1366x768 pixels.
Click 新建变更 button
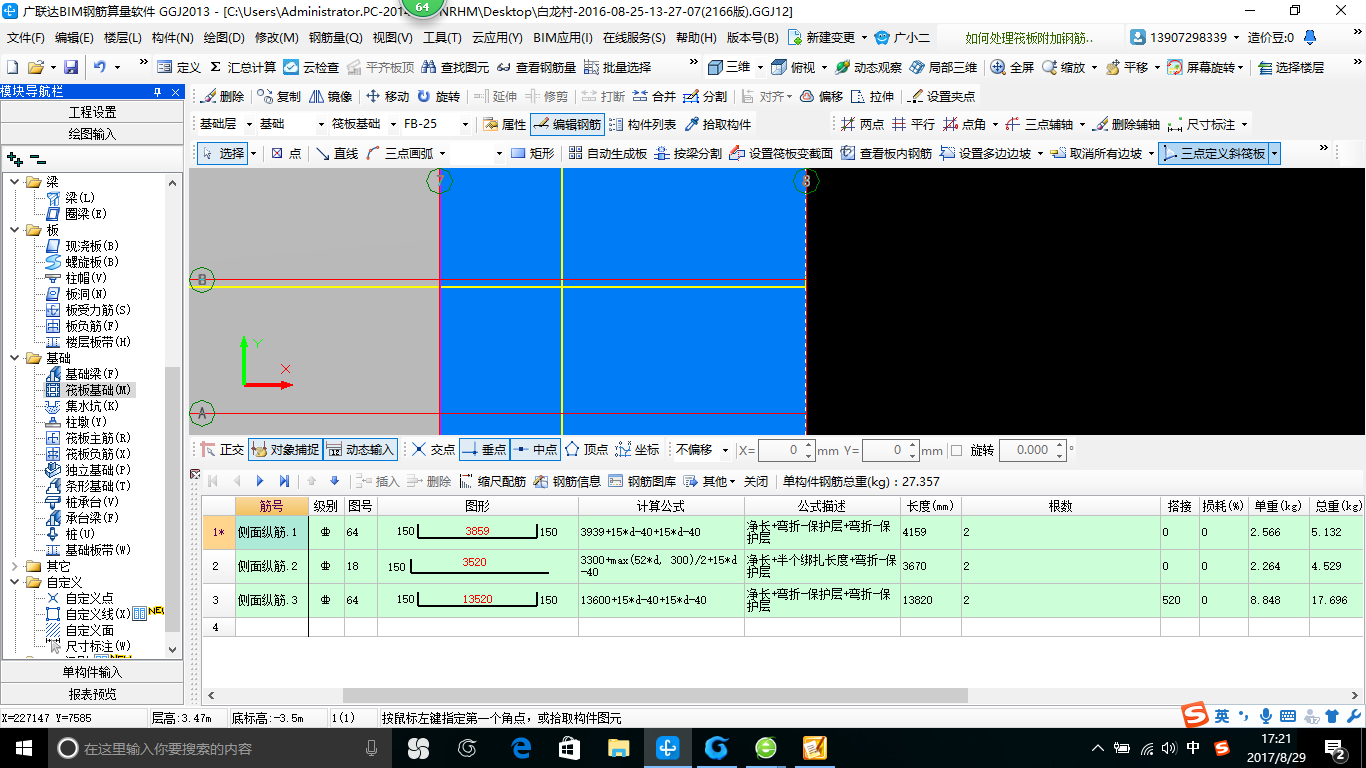coord(827,37)
